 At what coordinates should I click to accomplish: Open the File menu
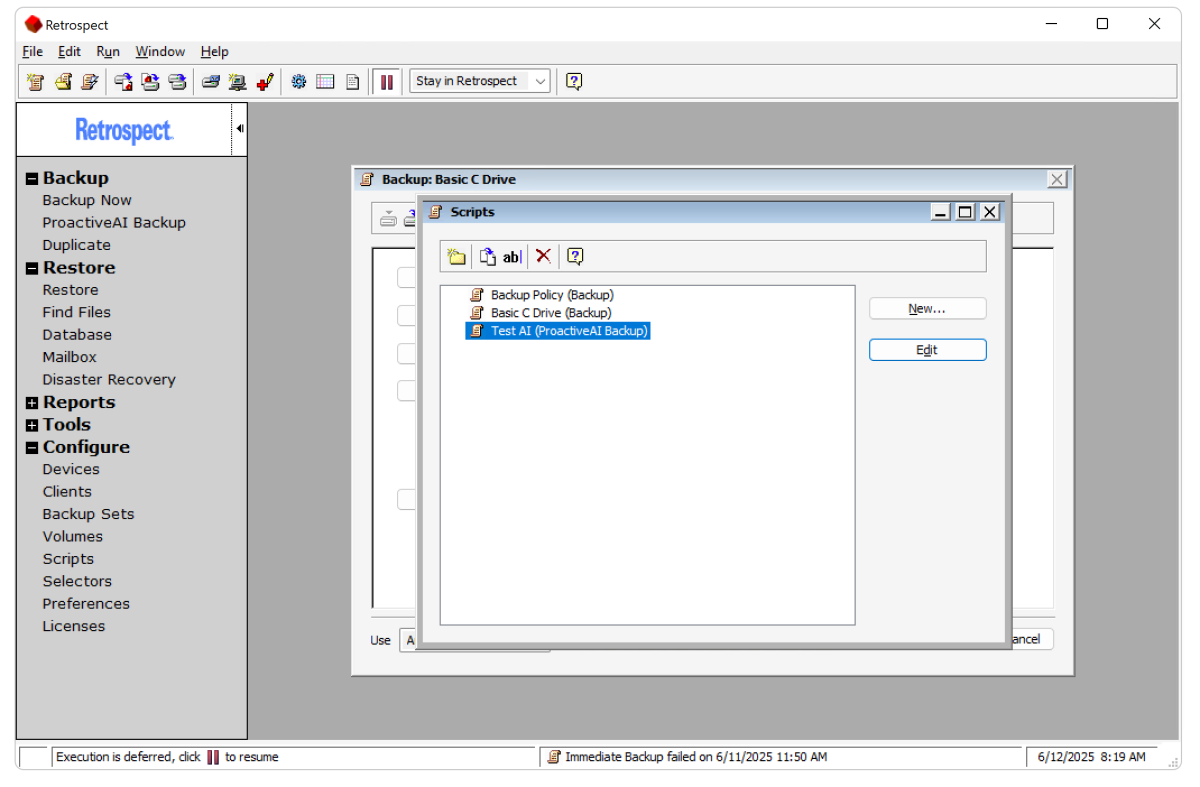33,52
